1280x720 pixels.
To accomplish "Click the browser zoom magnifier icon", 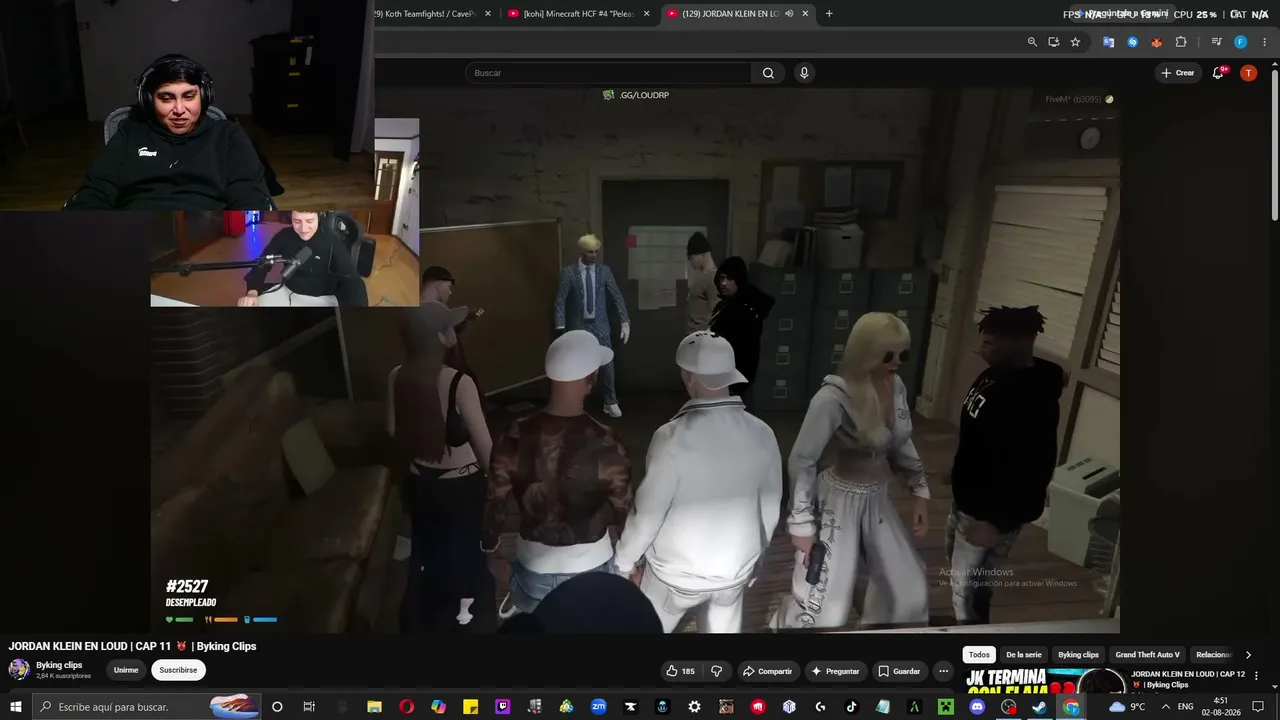I will (1032, 42).
